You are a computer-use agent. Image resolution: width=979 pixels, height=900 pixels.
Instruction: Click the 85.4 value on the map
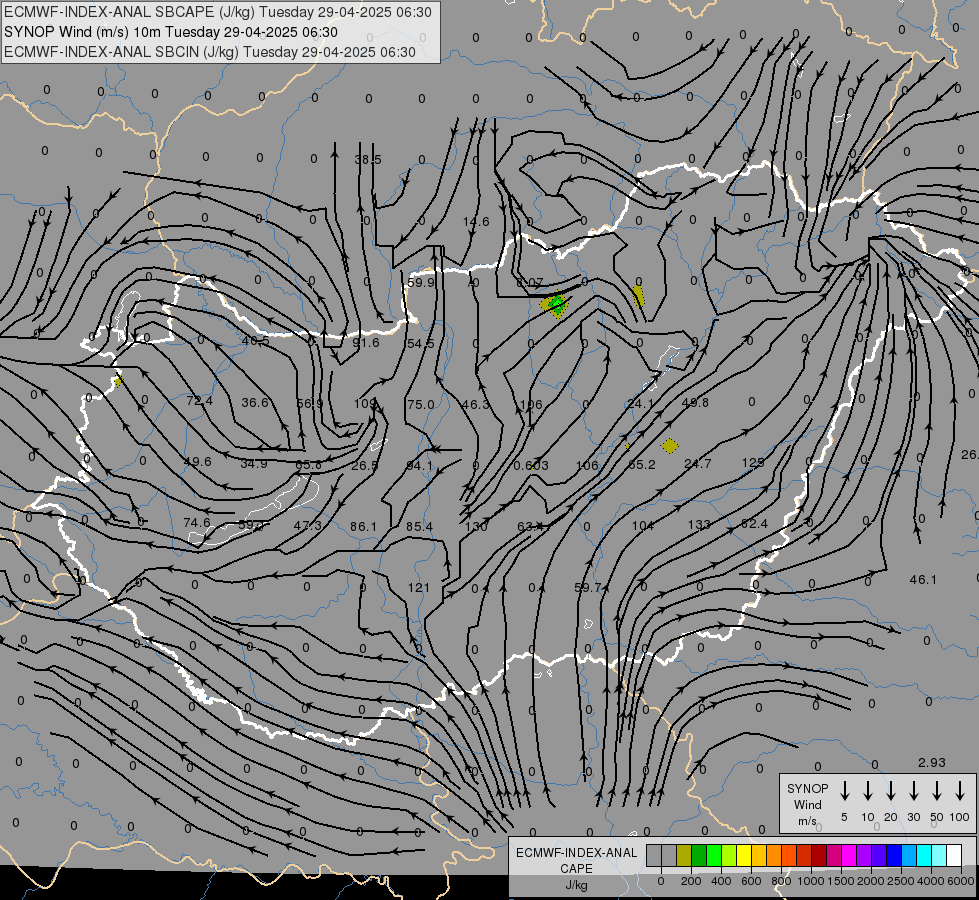click(x=419, y=527)
